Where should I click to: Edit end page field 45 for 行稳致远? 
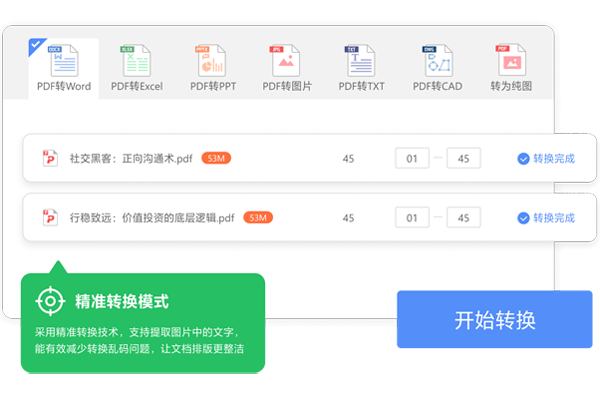coord(464,218)
